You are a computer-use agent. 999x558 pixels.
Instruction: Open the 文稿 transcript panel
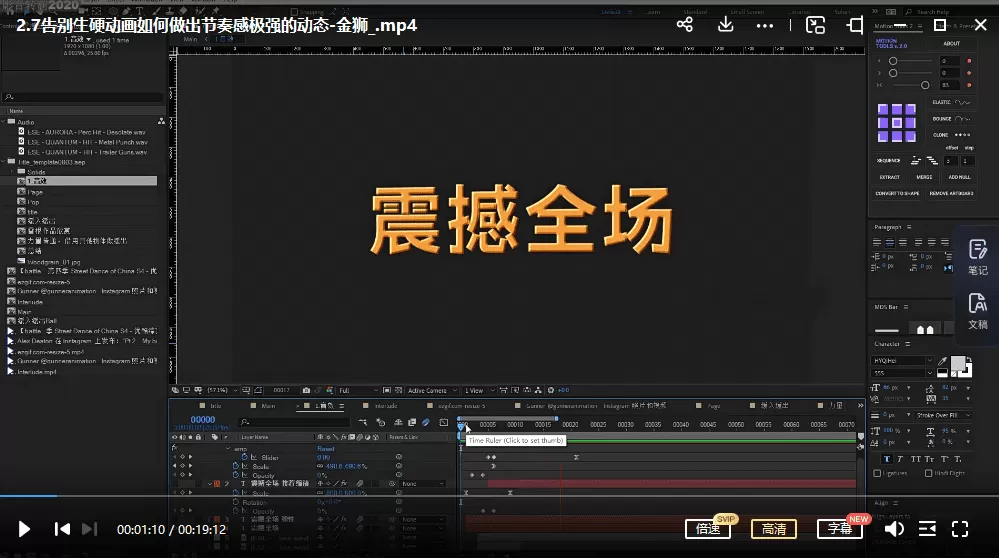[977, 311]
